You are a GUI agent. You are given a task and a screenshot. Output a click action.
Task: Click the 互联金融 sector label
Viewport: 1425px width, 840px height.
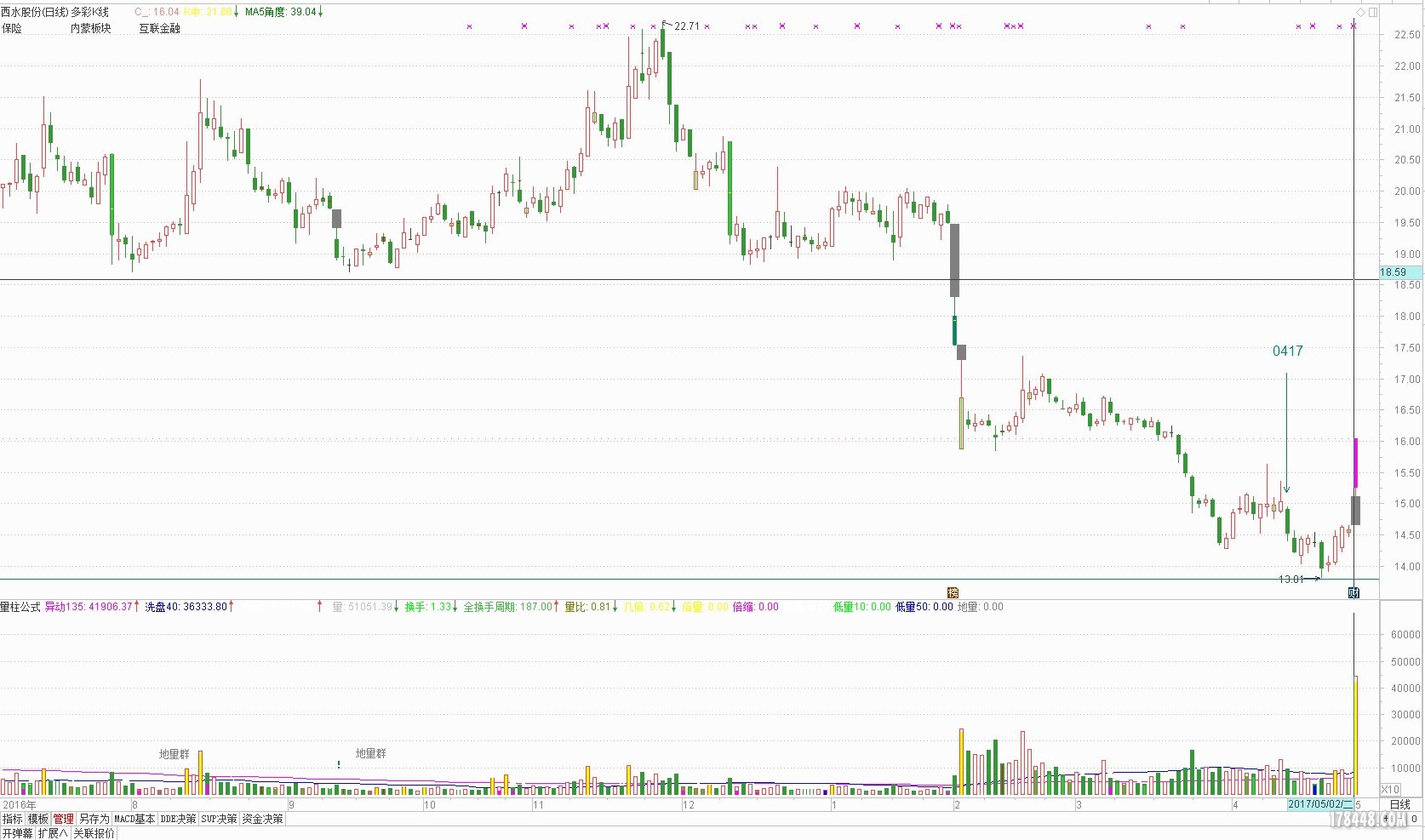[160, 28]
